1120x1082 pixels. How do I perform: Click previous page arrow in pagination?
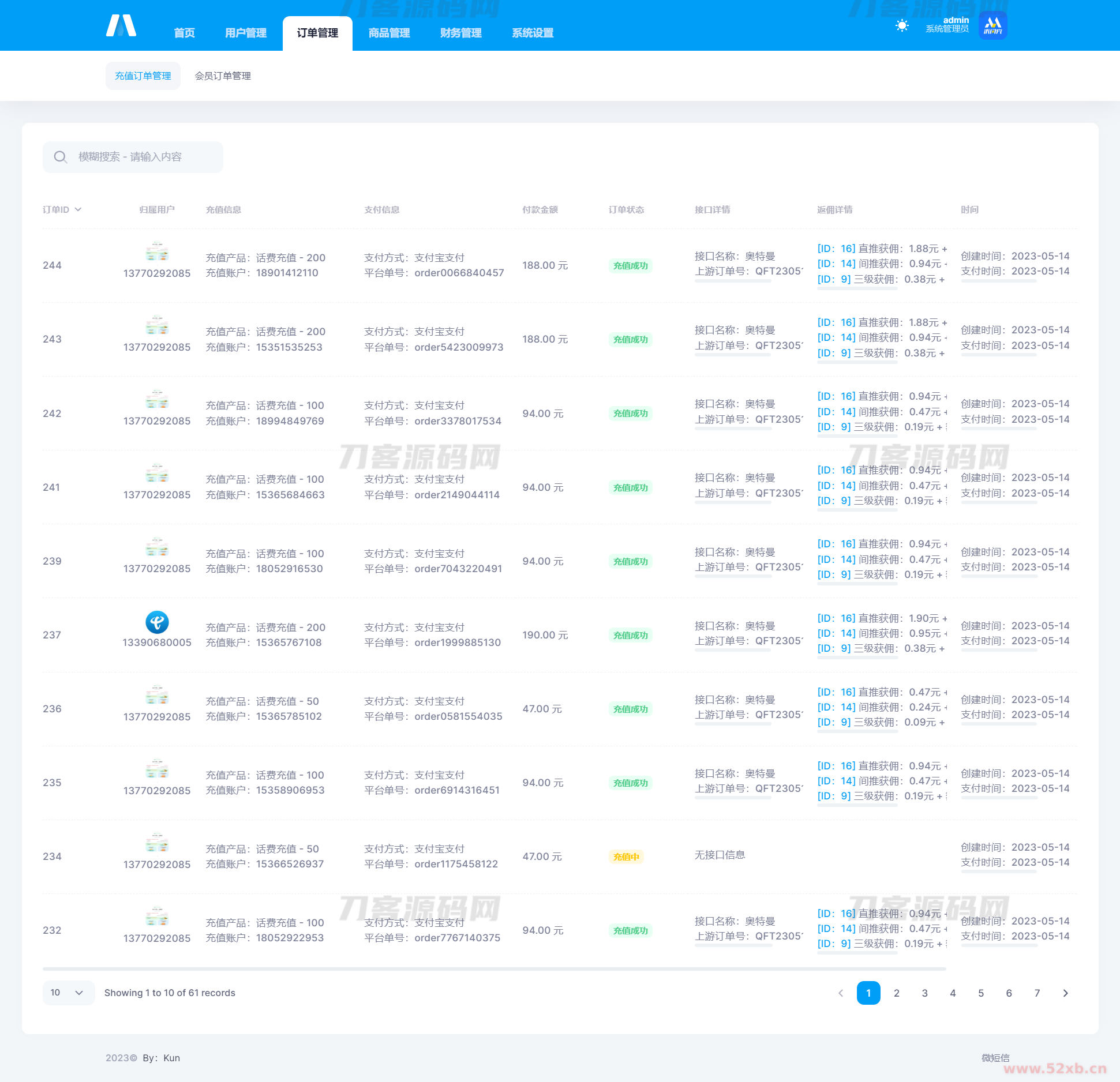point(841,993)
